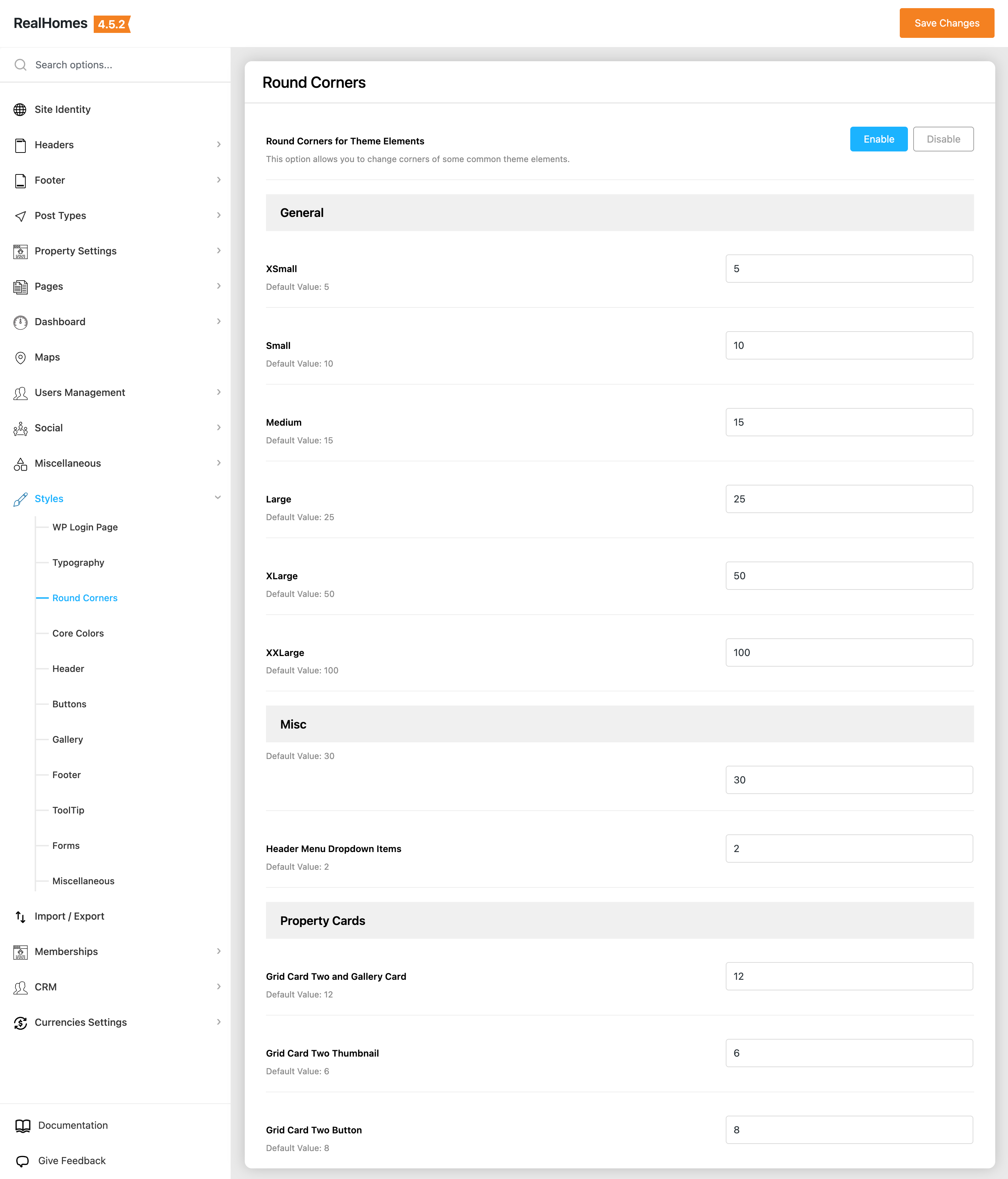The height and width of the screenshot is (1179, 1008).
Task: Open Header styles submenu item
Action: (x=68, y=669)
